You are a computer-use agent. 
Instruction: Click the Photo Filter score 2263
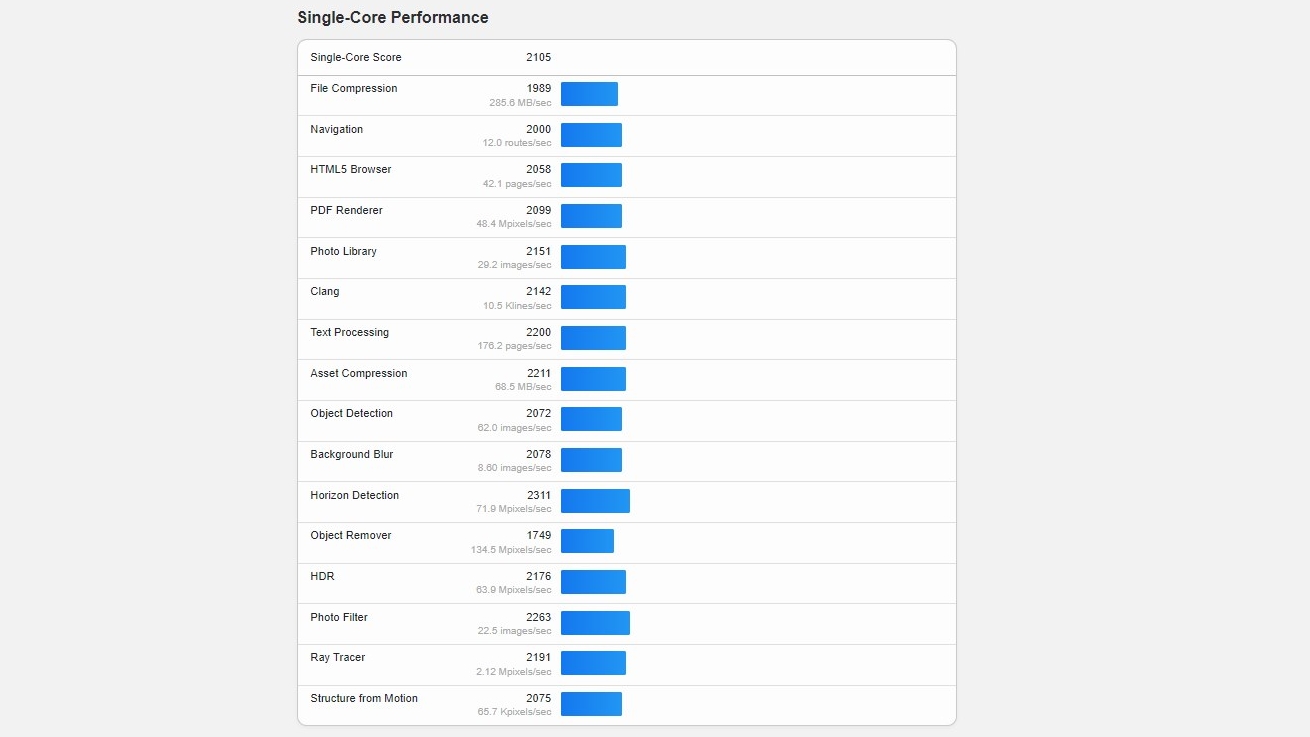click(538, 618)
